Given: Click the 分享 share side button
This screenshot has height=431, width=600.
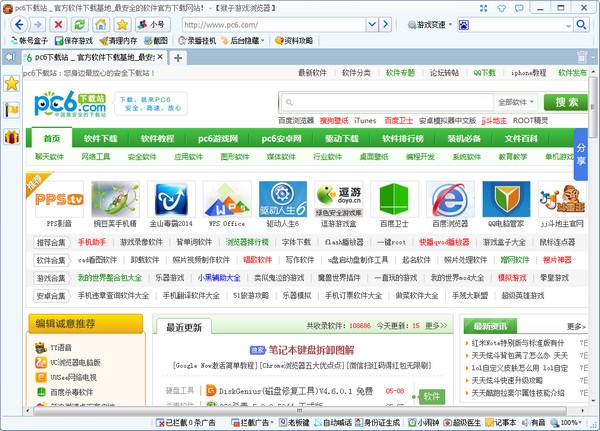Looking at the screenshot, I should click(581, 154).
